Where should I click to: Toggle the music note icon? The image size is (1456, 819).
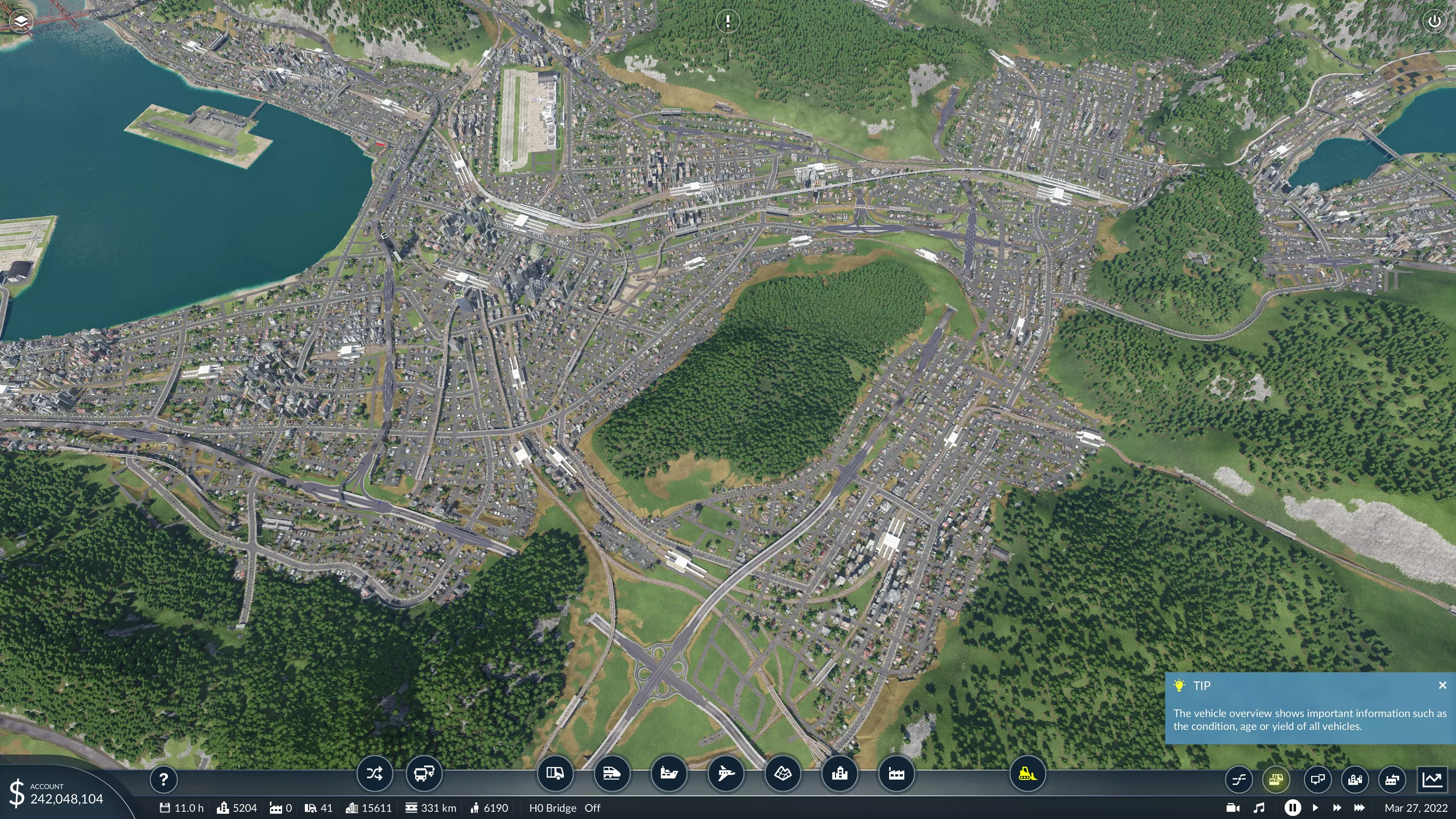1259,808
